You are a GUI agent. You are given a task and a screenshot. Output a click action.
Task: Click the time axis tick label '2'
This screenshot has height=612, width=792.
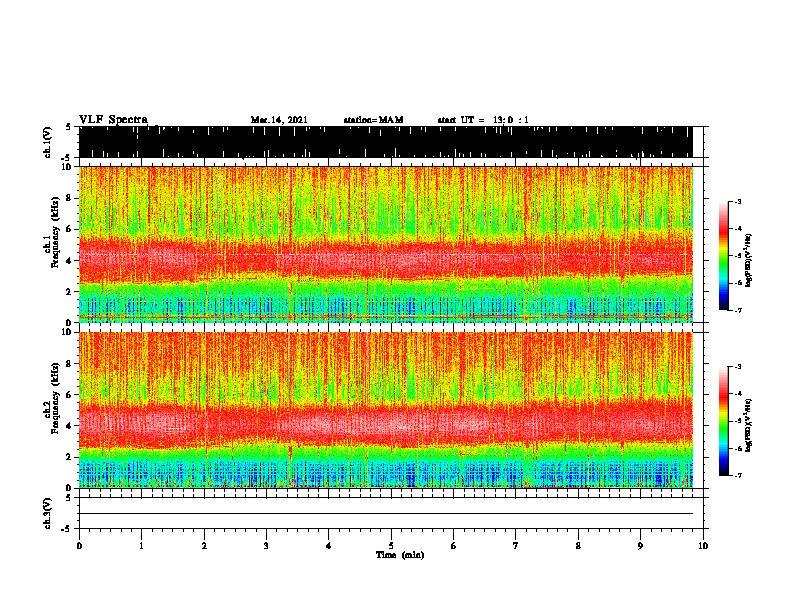pyautogui.click(x=204, y=546)
